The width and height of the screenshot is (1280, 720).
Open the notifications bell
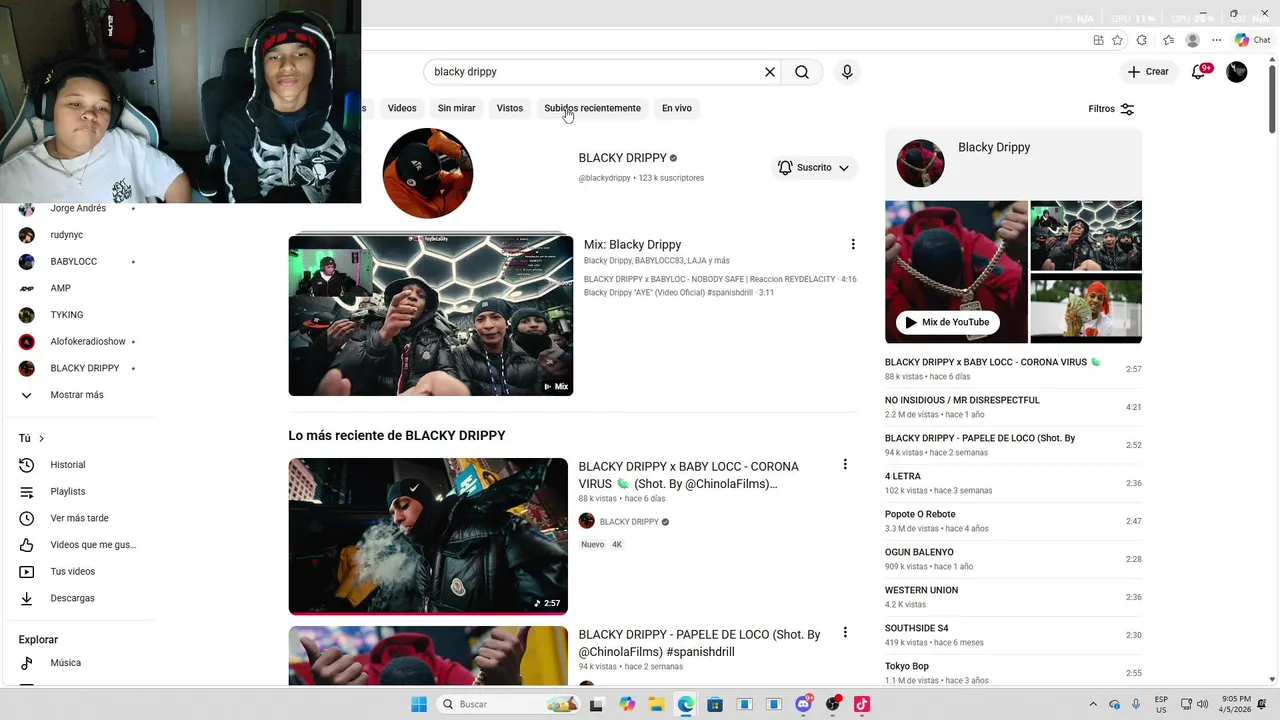click(x=1199, y=72)
